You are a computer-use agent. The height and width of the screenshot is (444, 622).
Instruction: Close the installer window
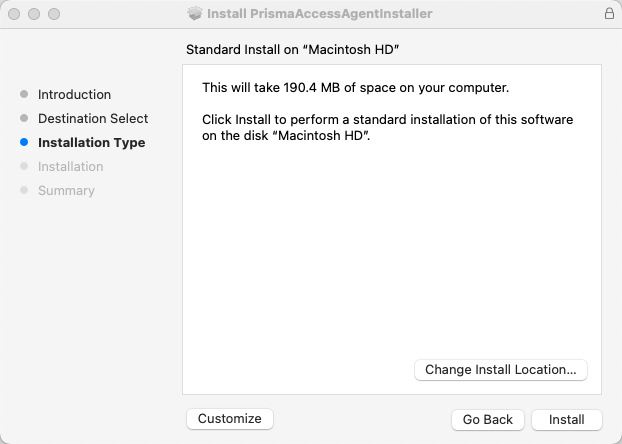(x=14, y=14)
